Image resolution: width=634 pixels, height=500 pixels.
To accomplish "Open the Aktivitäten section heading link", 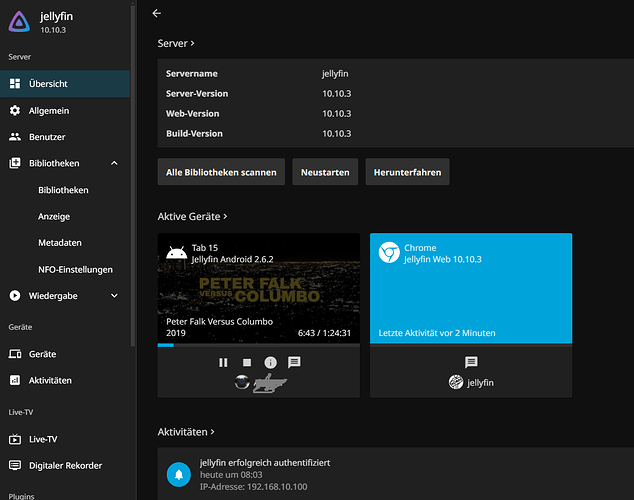I will coord(186,432).
